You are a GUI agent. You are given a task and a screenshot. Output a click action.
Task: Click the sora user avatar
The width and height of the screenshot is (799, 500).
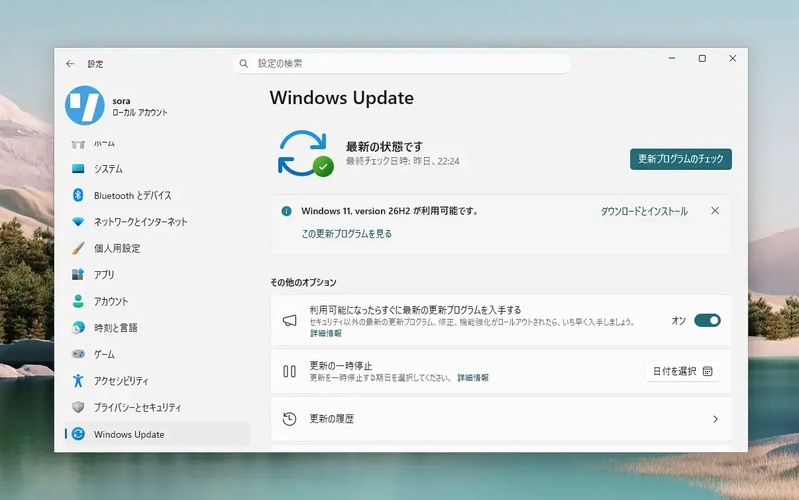pyautogui.click(x=85, y=106)
